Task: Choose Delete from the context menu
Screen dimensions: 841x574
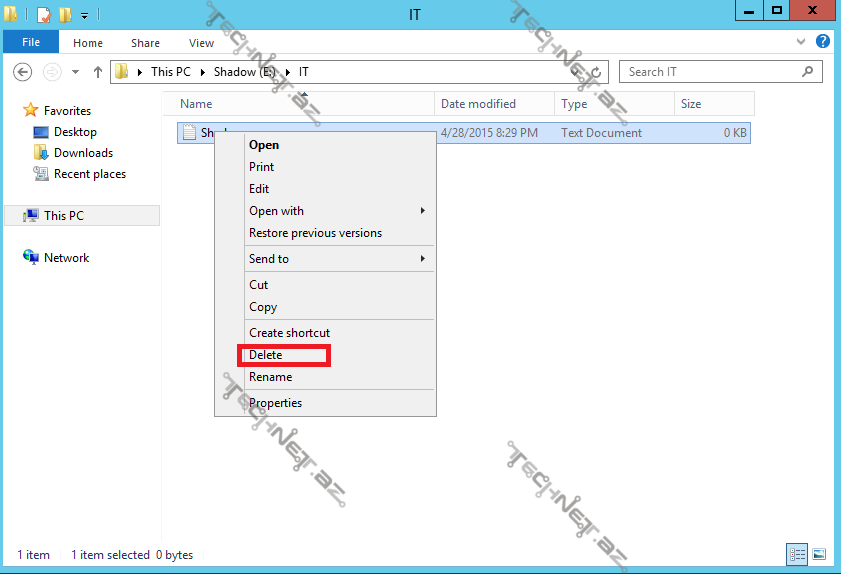Action: [266, 355]
